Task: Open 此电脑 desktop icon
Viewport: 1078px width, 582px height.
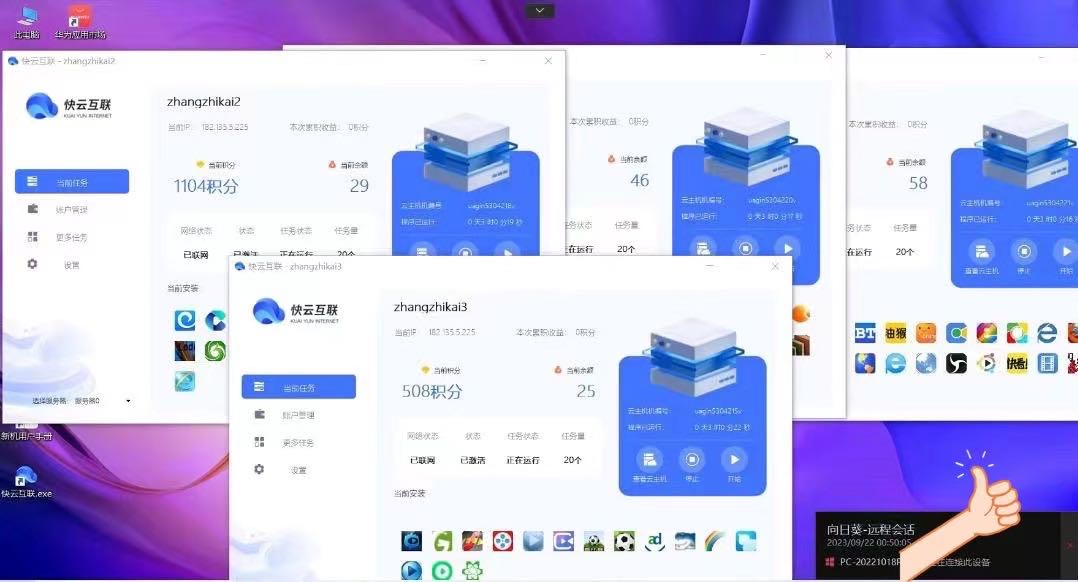Action: tap(27, 22)
